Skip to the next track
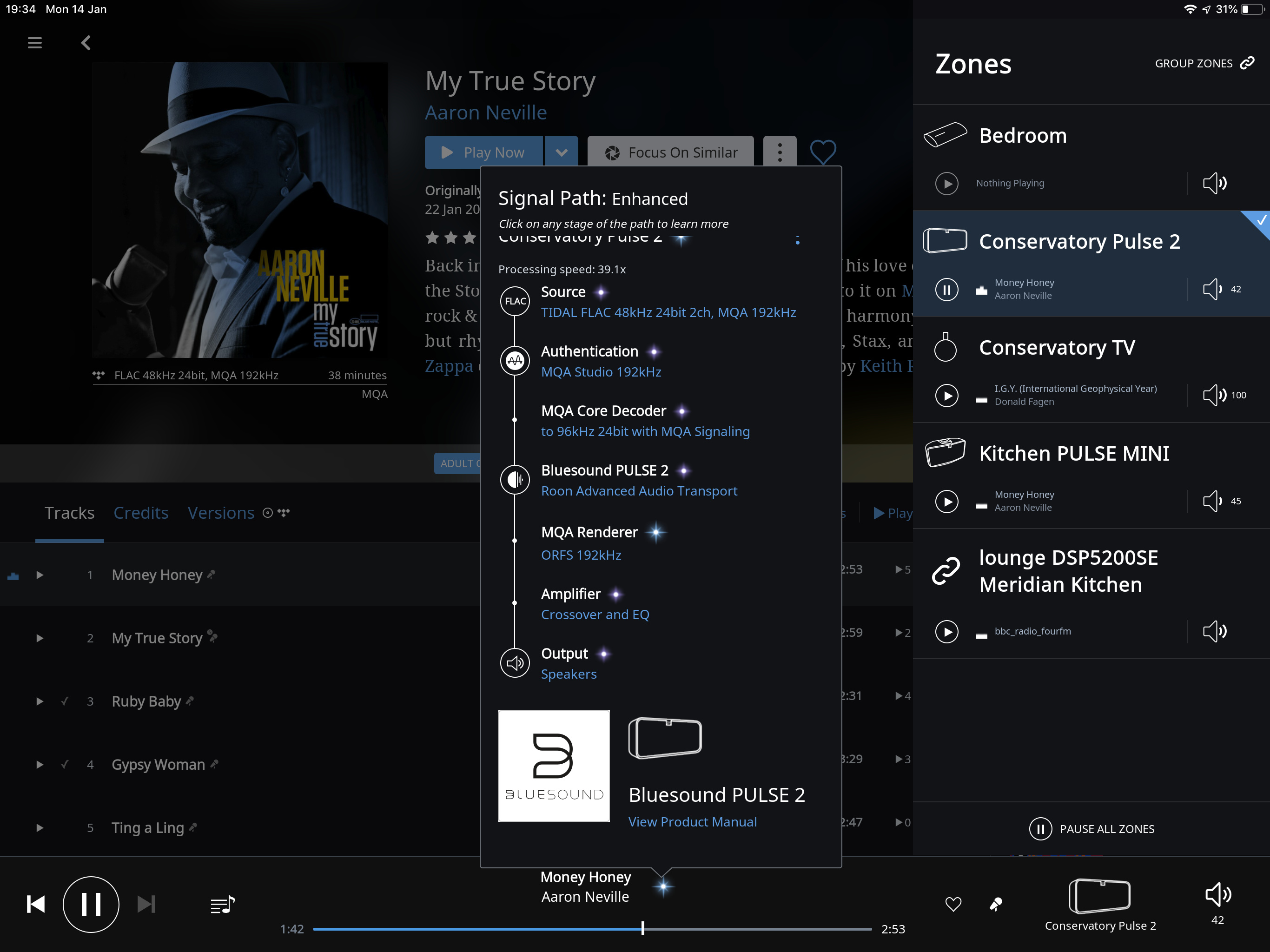The image size is (1270, 952). click(x=146, y=904)
